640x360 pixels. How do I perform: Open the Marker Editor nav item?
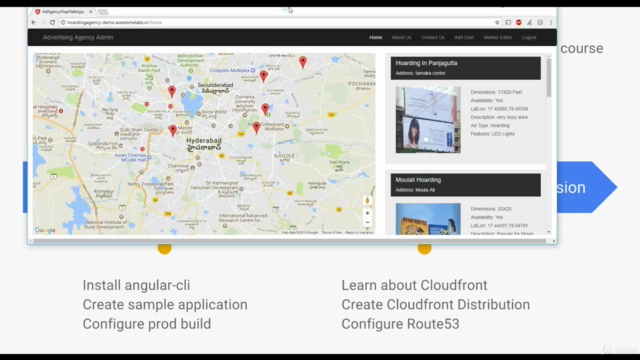[x=498, y=38]
